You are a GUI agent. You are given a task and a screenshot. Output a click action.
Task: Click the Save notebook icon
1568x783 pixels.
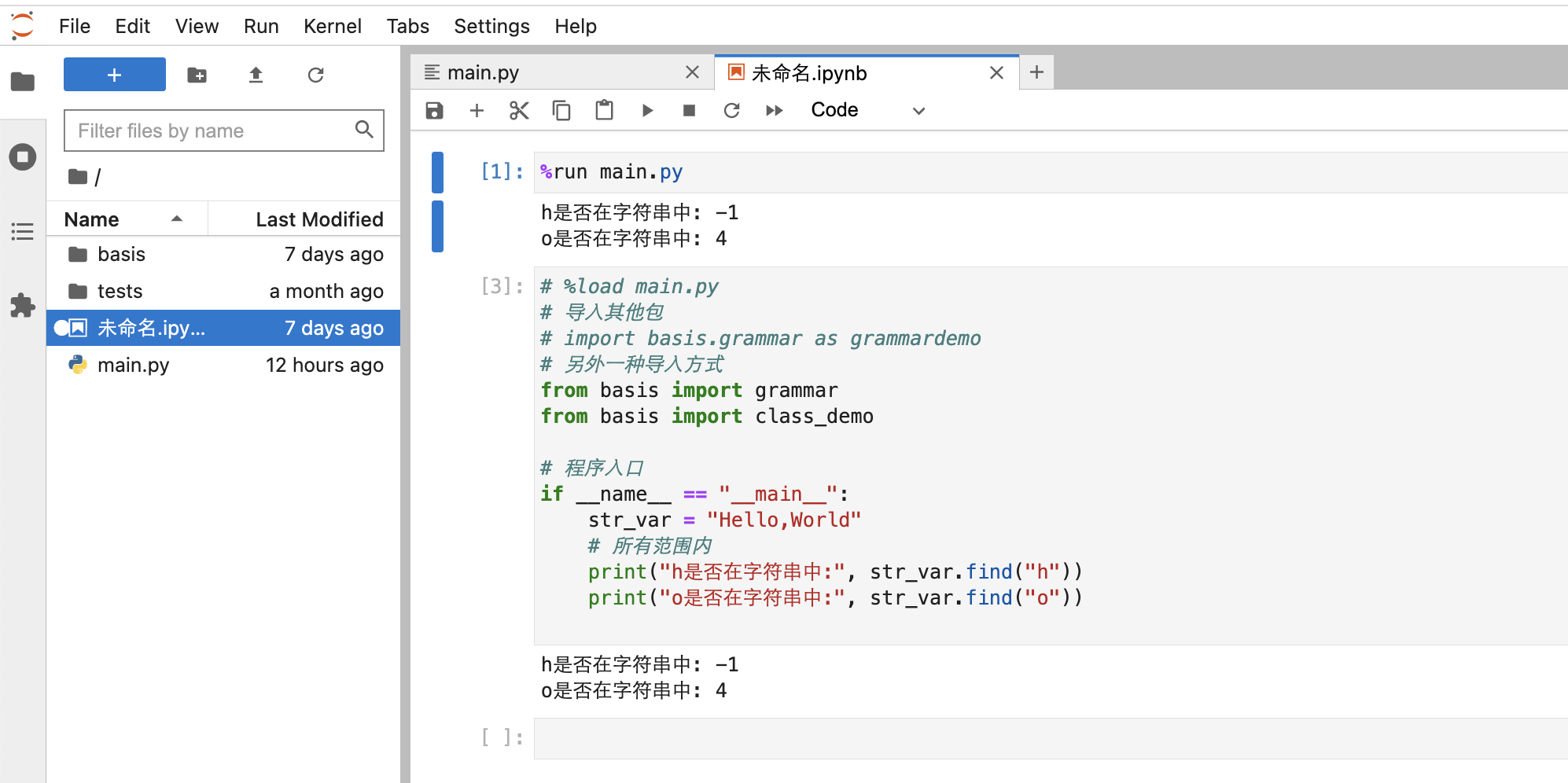(x=434, y=111)
